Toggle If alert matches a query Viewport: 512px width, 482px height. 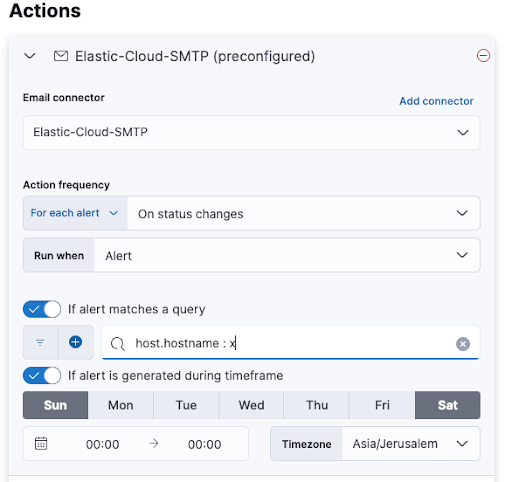(42, 309)
